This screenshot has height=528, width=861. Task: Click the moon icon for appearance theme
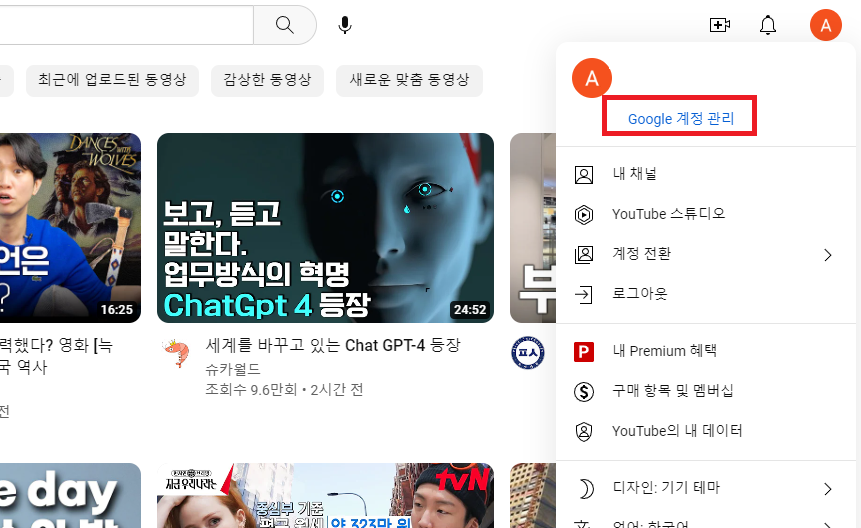[x=585, y=488]
